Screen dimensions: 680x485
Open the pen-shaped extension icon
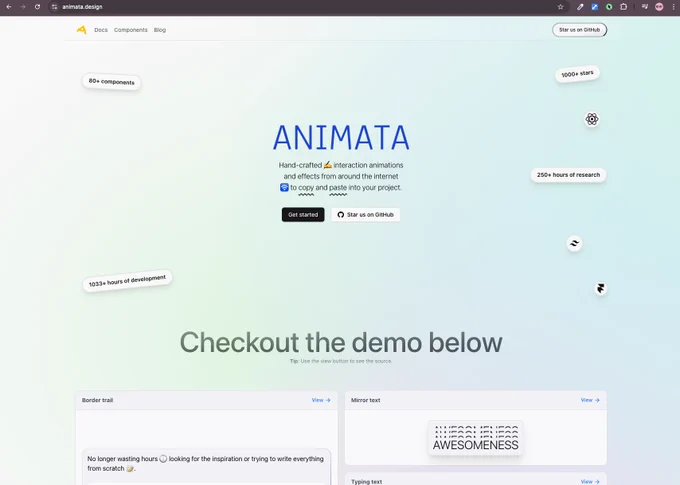pos(580,7)
